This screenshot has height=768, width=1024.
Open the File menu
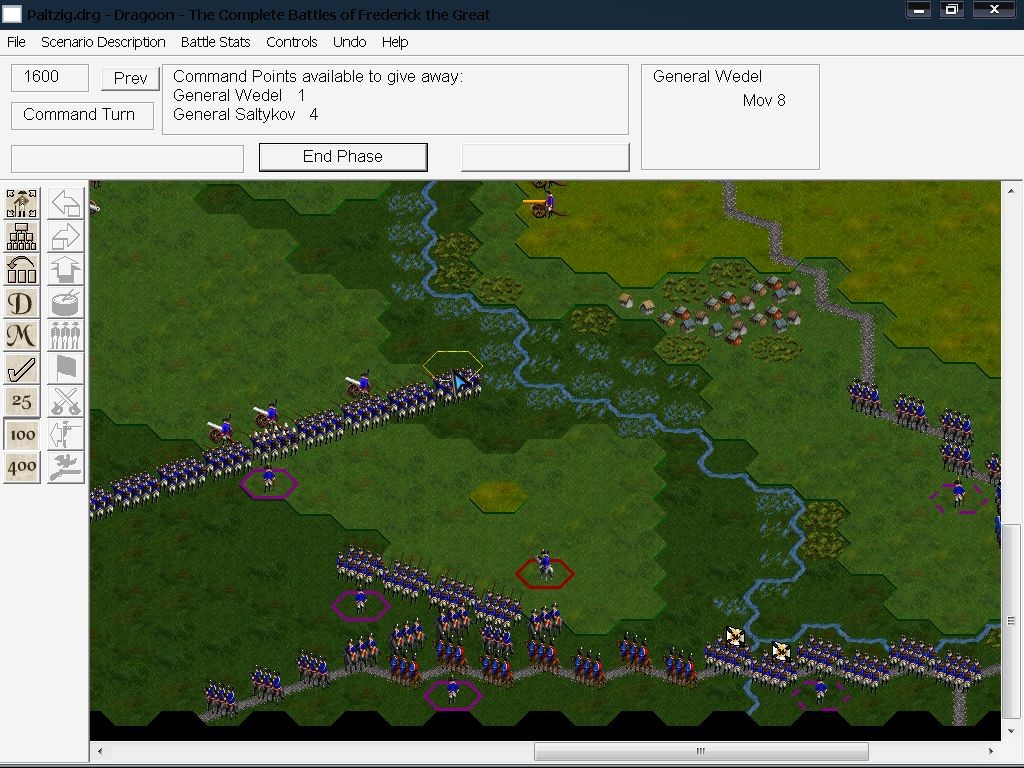click(16, 42)
